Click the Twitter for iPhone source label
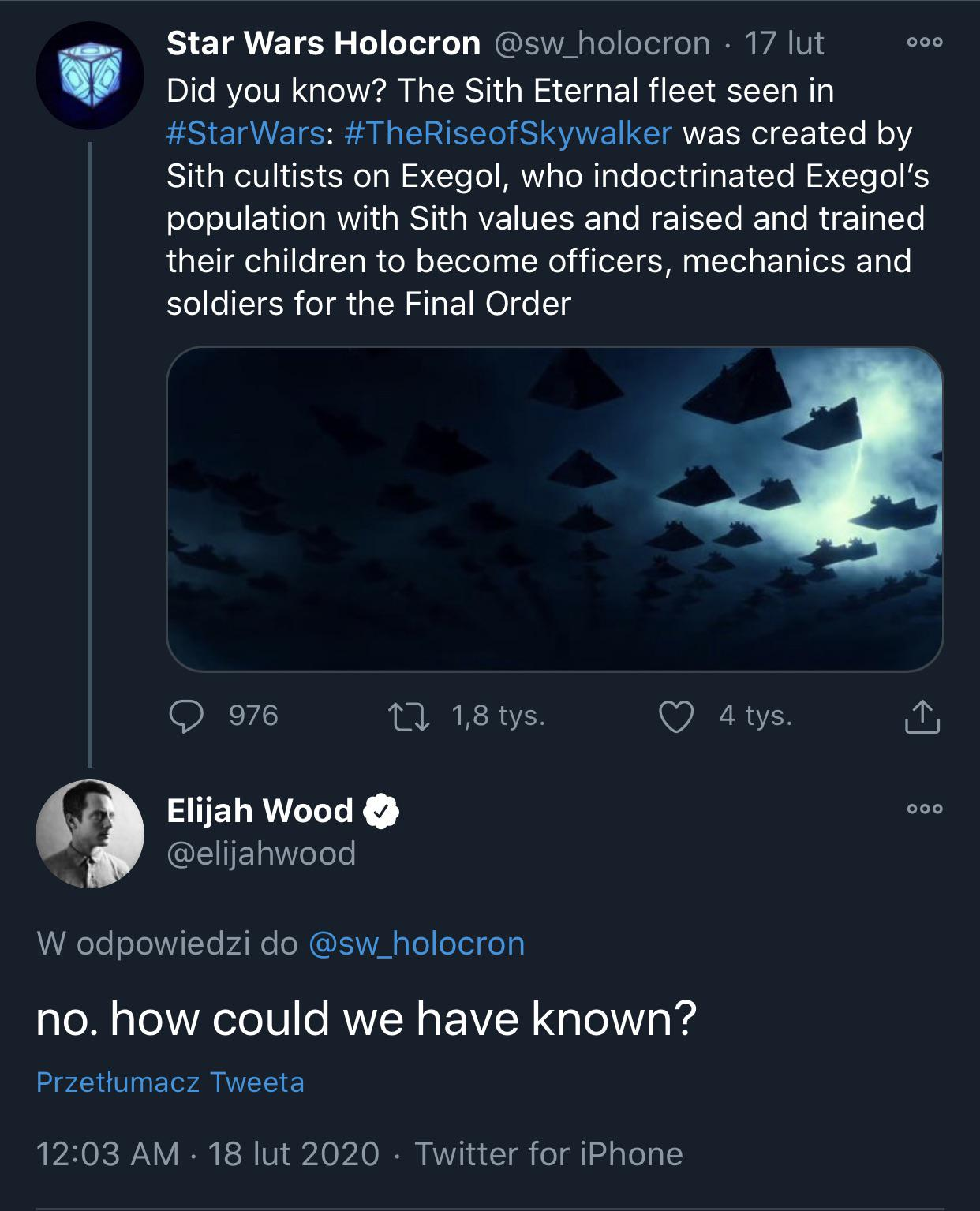The height and width of the screenshot is (1211, 980). coord(548,1153)
